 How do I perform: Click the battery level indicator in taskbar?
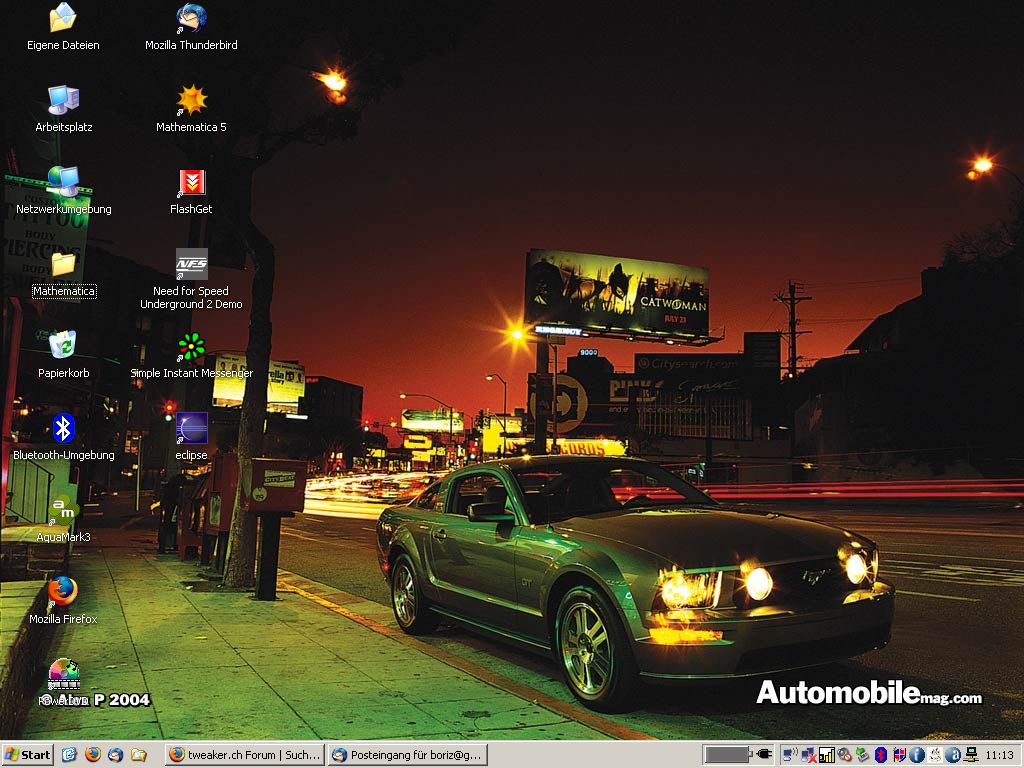point(729,755)
